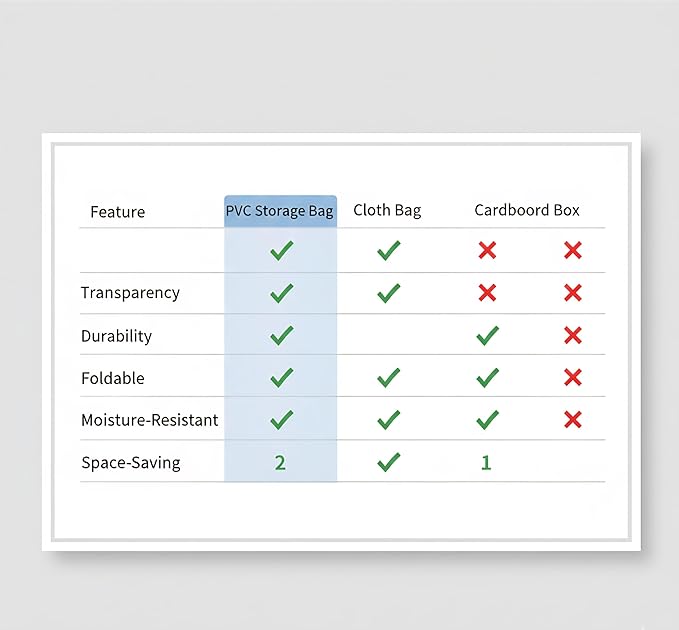The image size is (679, 630).
Task: Click the Foldable row label
Action: pos(113,378)
